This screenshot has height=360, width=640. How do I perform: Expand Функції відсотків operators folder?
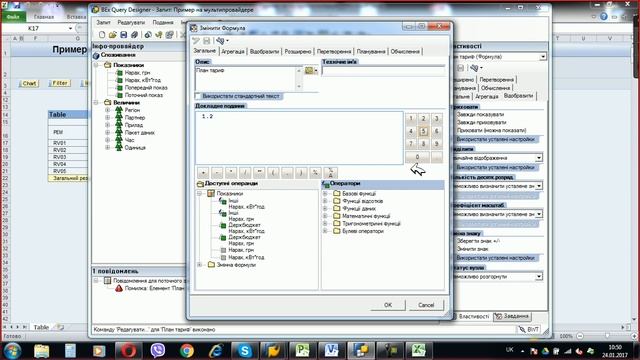click(325, 201)
